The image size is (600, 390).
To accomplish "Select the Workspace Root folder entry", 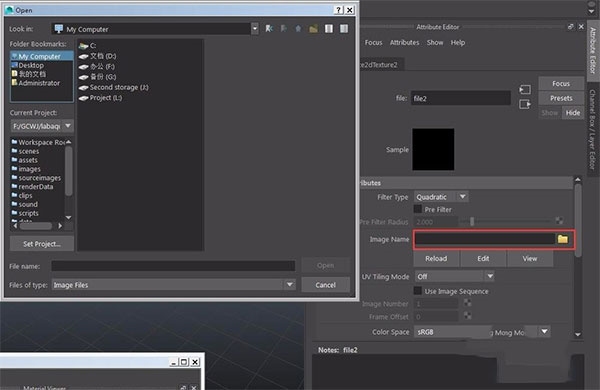I will click(38, 142).
